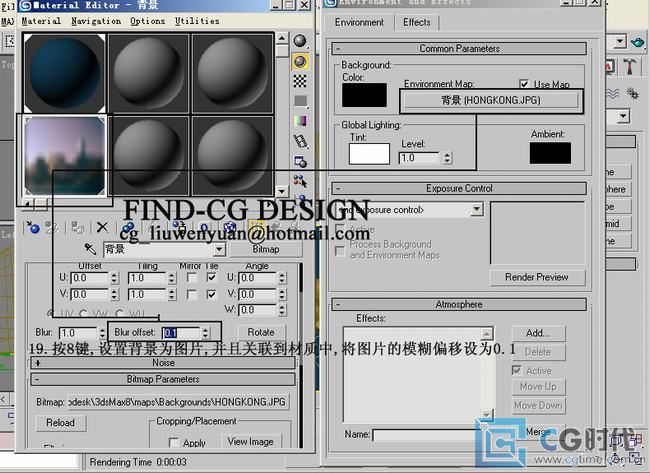Screen dimensions: 650x473
Task: Pick material with the eyedropper icon
Action: point(90,249)
